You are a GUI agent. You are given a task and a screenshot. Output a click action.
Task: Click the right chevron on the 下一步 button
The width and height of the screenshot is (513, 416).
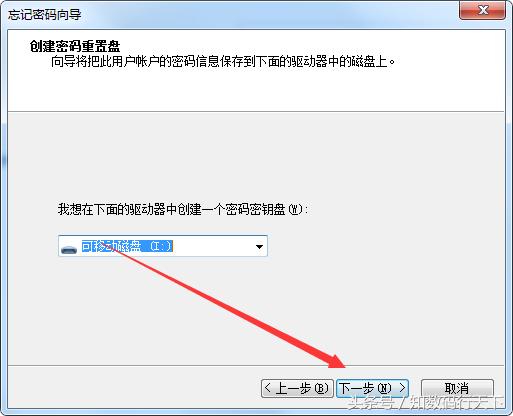tap(402, 388)
